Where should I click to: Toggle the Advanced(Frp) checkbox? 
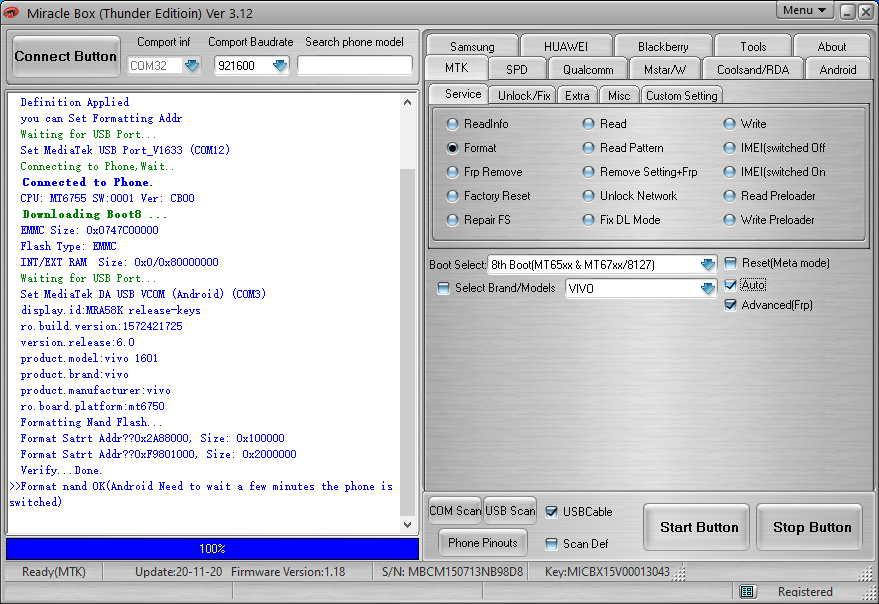click(x=730, y=305)
